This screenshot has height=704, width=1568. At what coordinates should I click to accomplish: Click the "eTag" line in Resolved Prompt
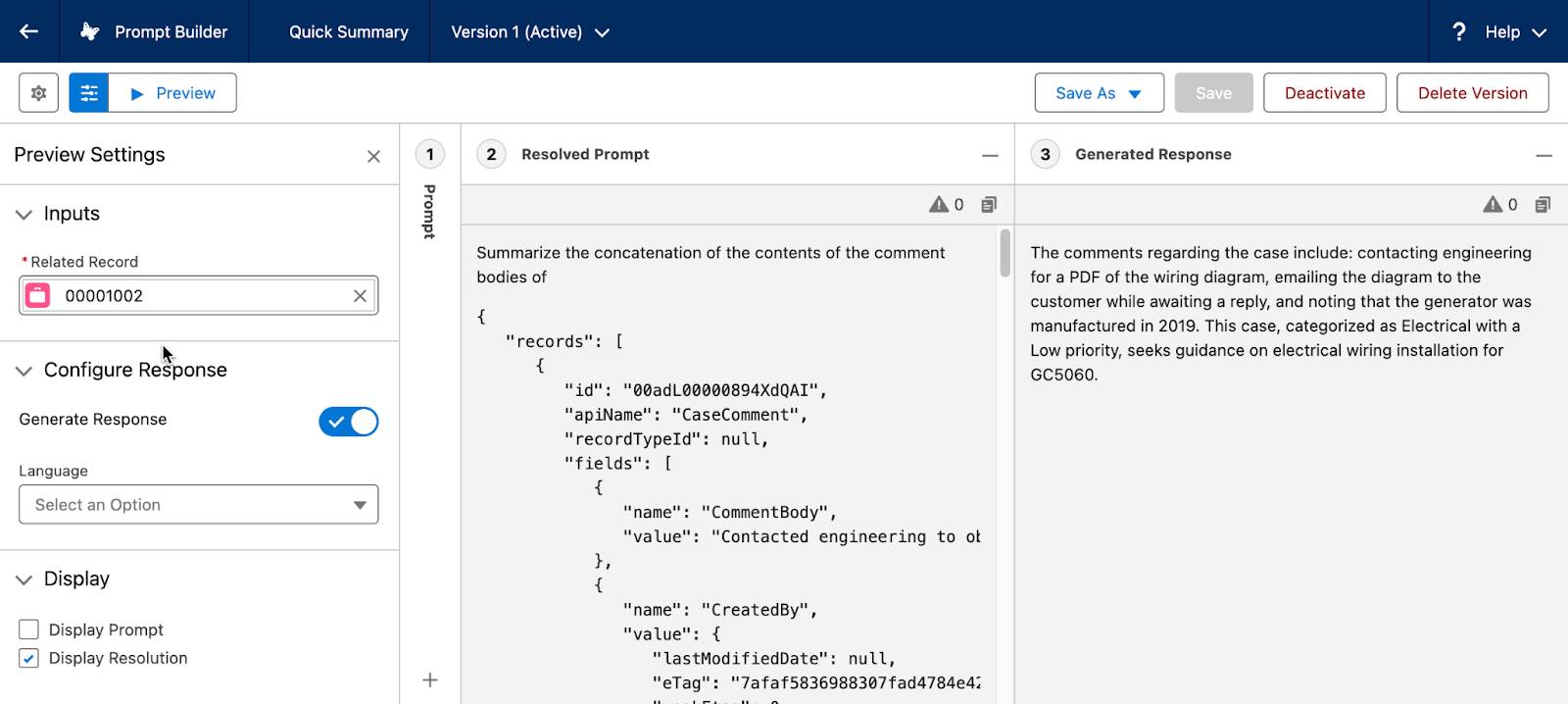point(816,683)
